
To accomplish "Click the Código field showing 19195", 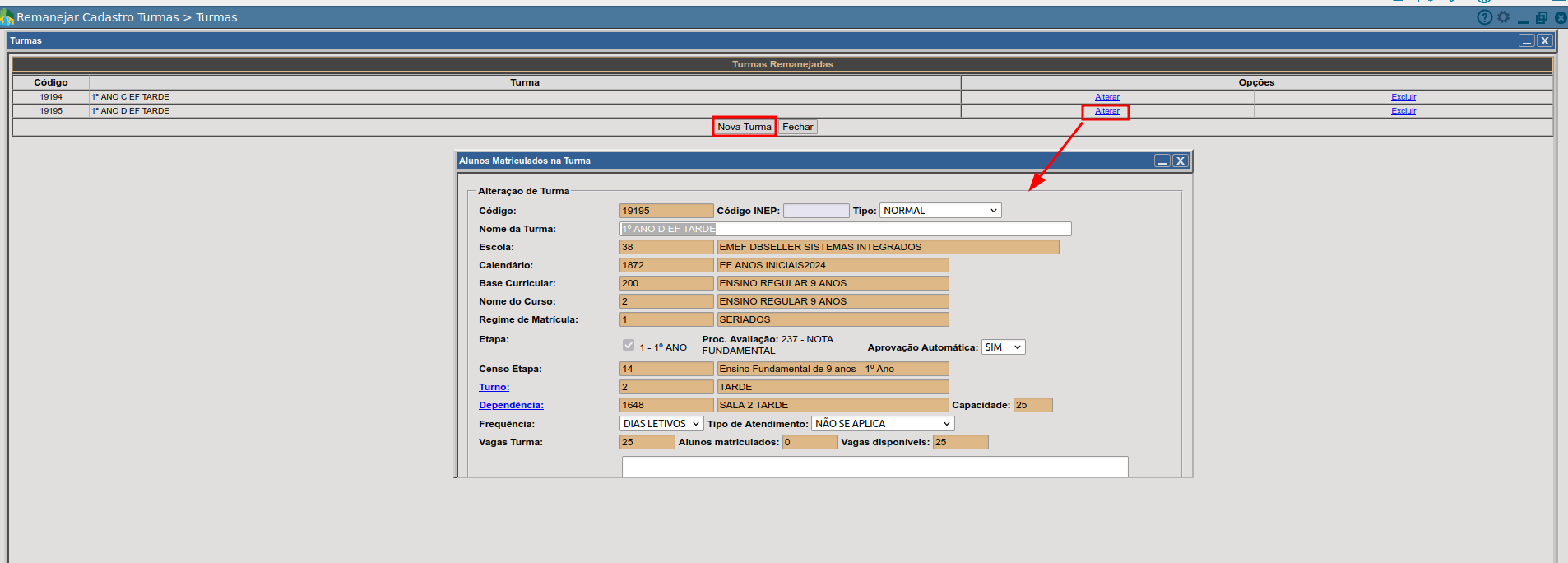I will coord(666,211).
